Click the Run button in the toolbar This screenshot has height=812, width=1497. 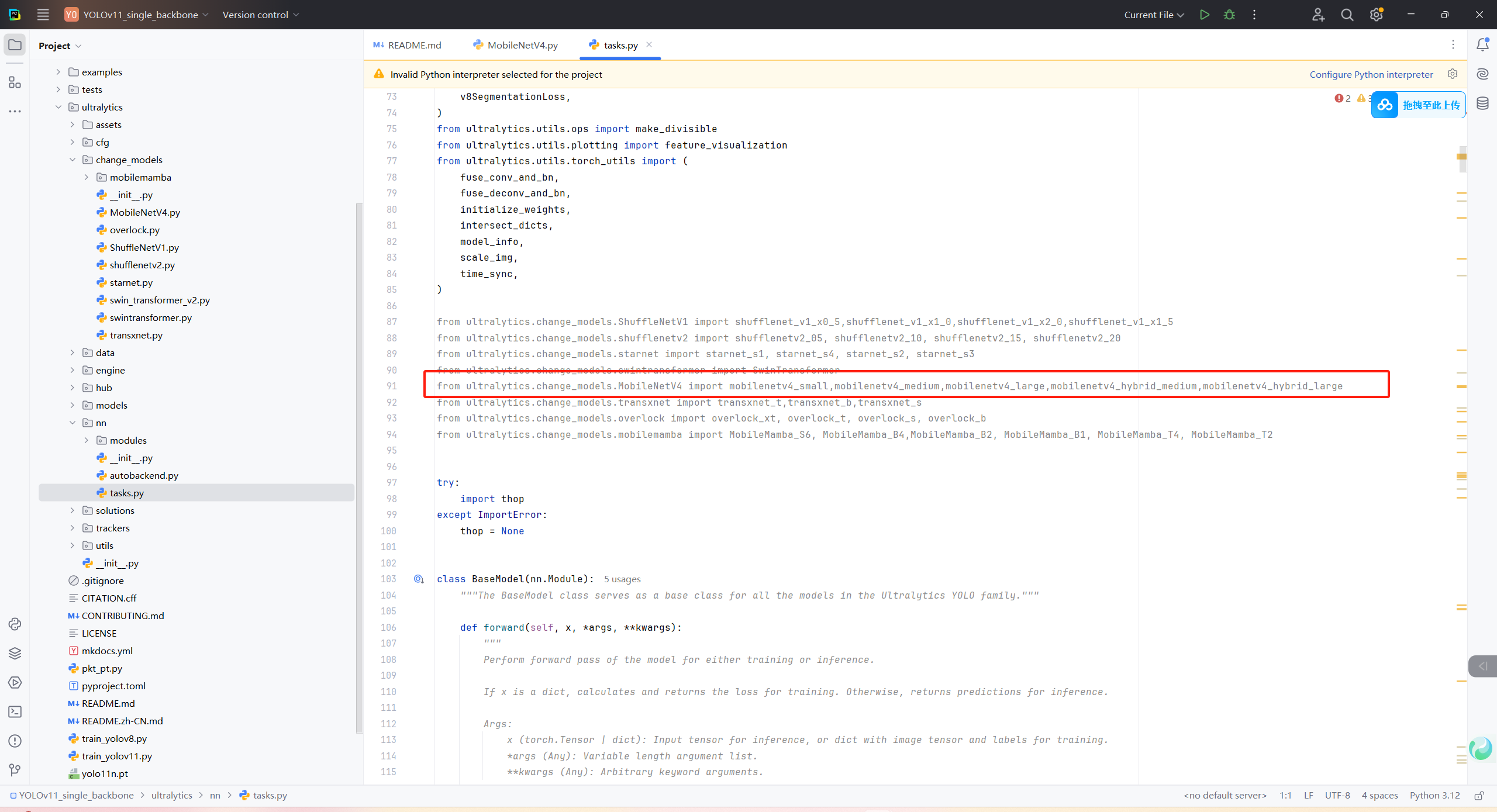click(x=1204, y=15)
